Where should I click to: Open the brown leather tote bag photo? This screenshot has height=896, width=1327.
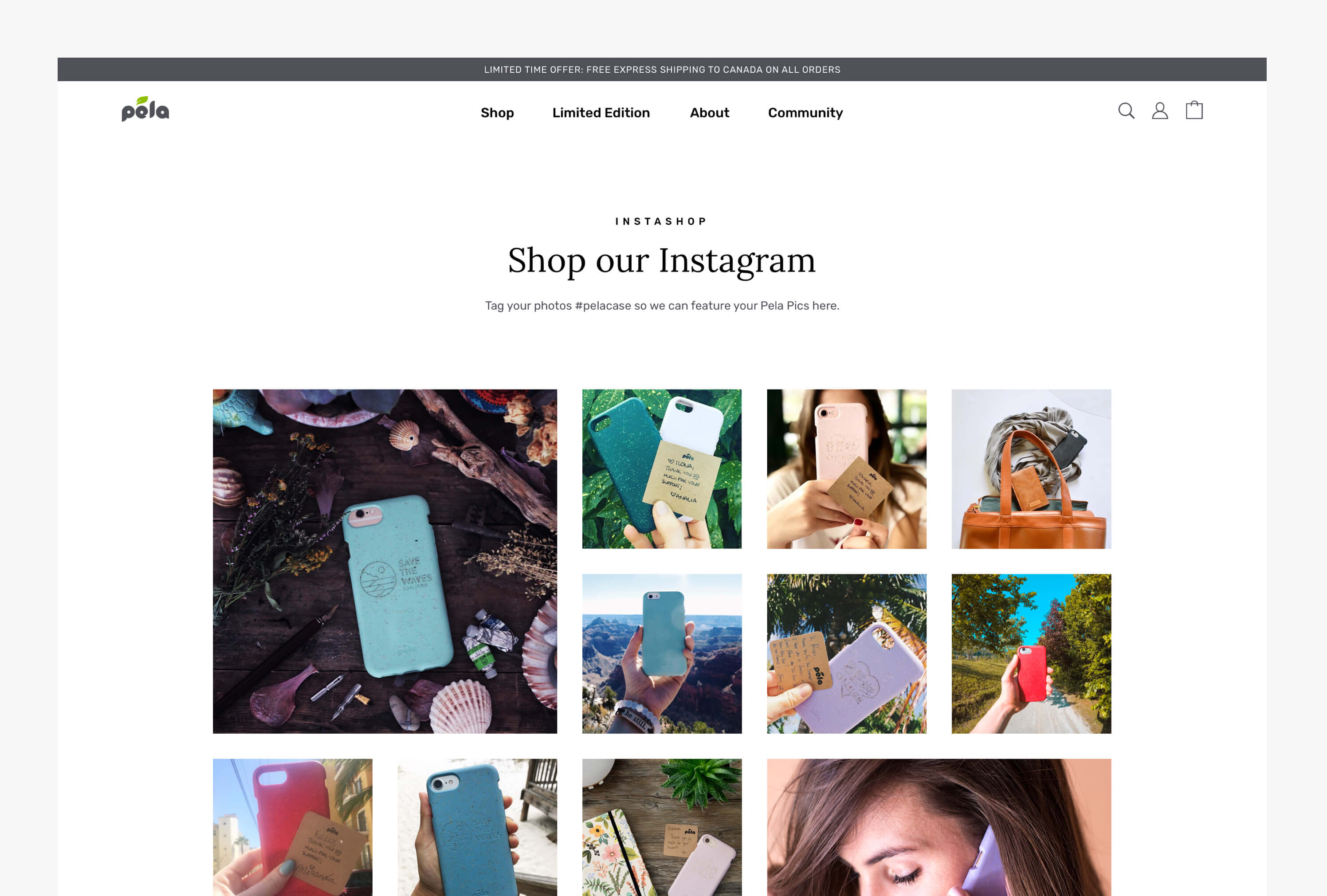pyautogui.click(x=1031, y=469)
